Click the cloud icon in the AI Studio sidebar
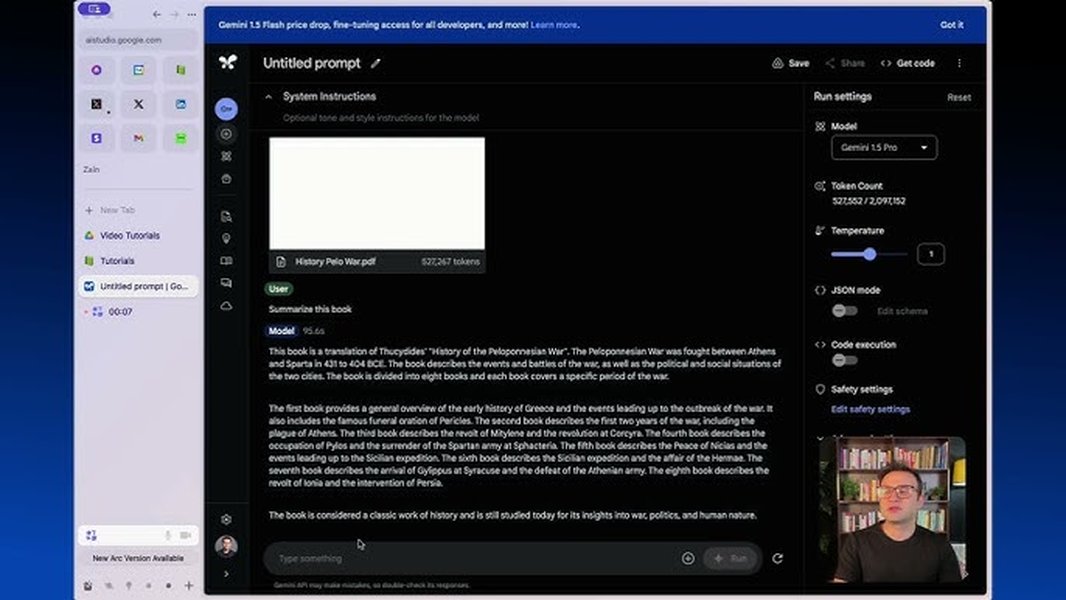The width and height of the screenshot is (1066, 600). click(x=226, y=306)
